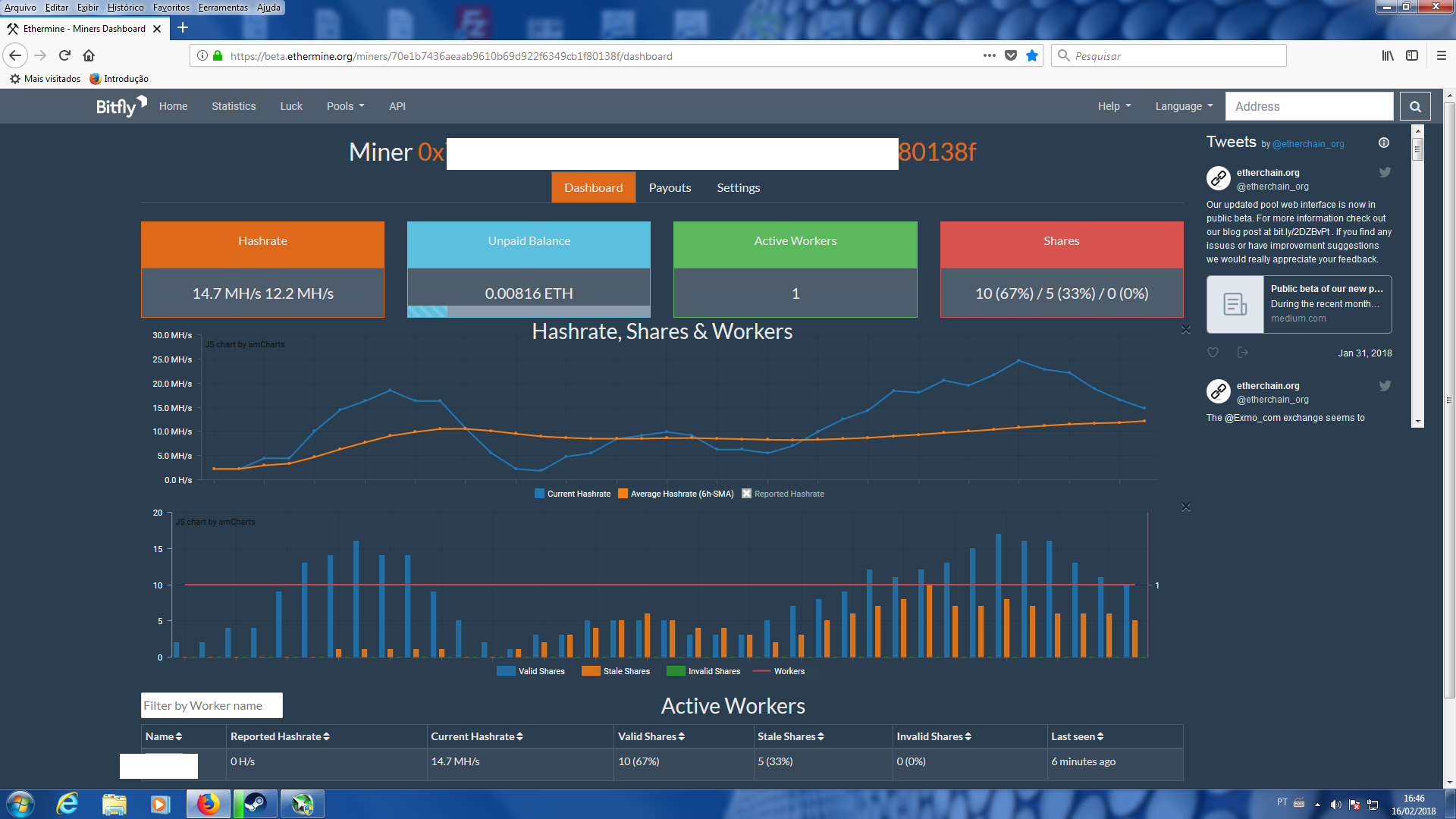The width and height of the screenshot is (1456, 819).
Task: Open the Firefox hamburger menu
Action: [1442, 55]
